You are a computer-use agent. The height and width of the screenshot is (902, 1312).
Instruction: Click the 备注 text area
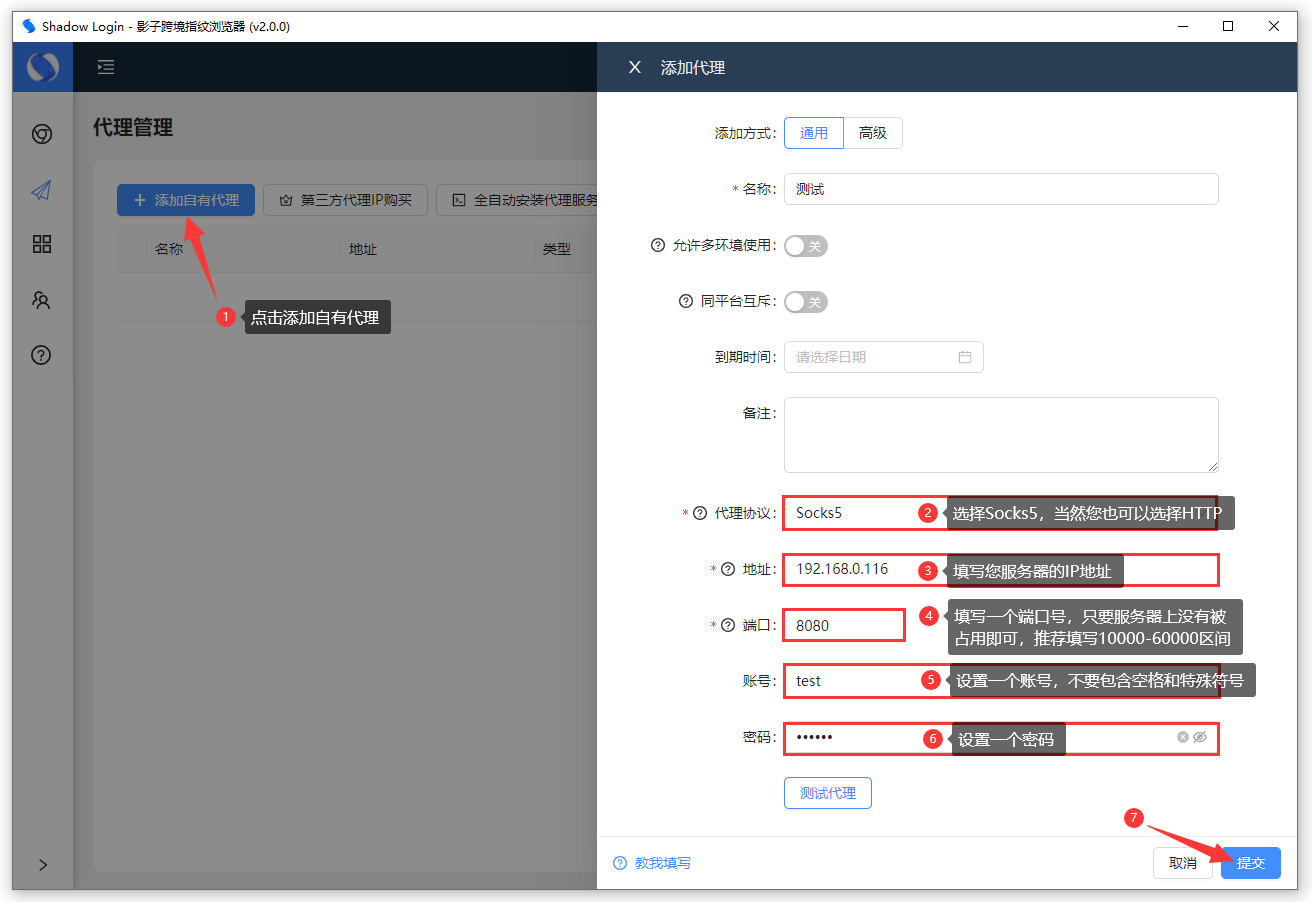[1000, 435]
